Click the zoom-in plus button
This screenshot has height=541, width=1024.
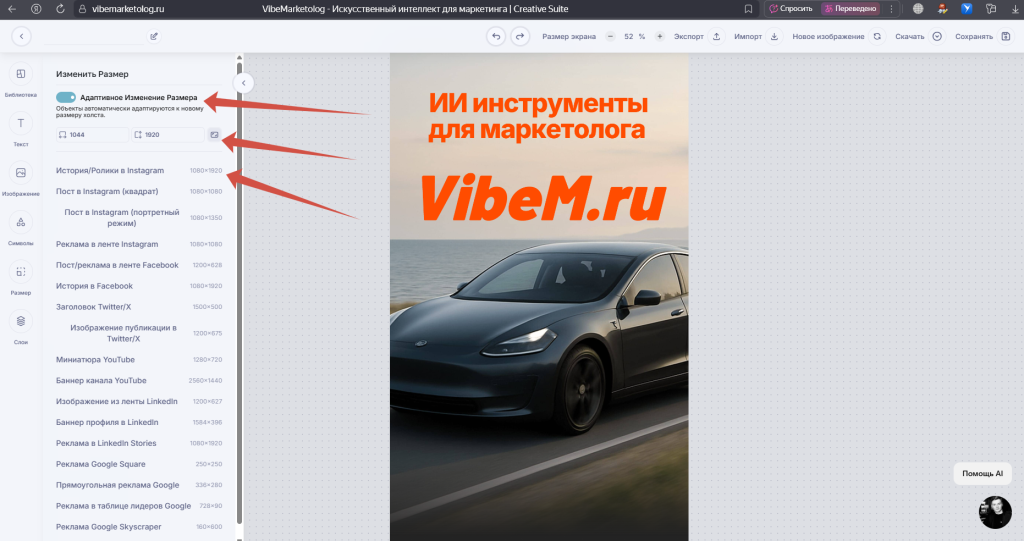click(659, 36)
